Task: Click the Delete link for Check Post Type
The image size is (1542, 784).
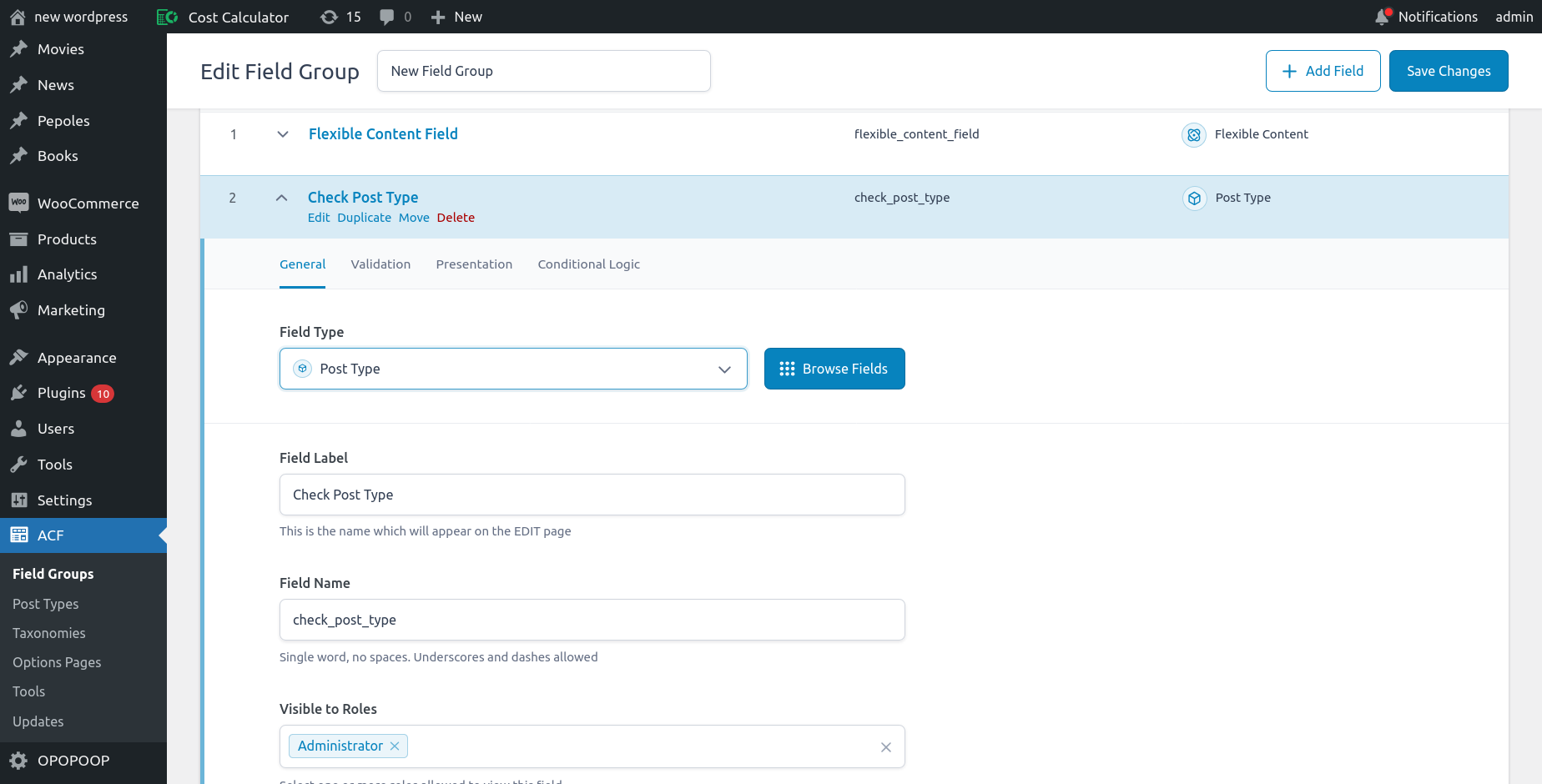Action: [456, 218]
